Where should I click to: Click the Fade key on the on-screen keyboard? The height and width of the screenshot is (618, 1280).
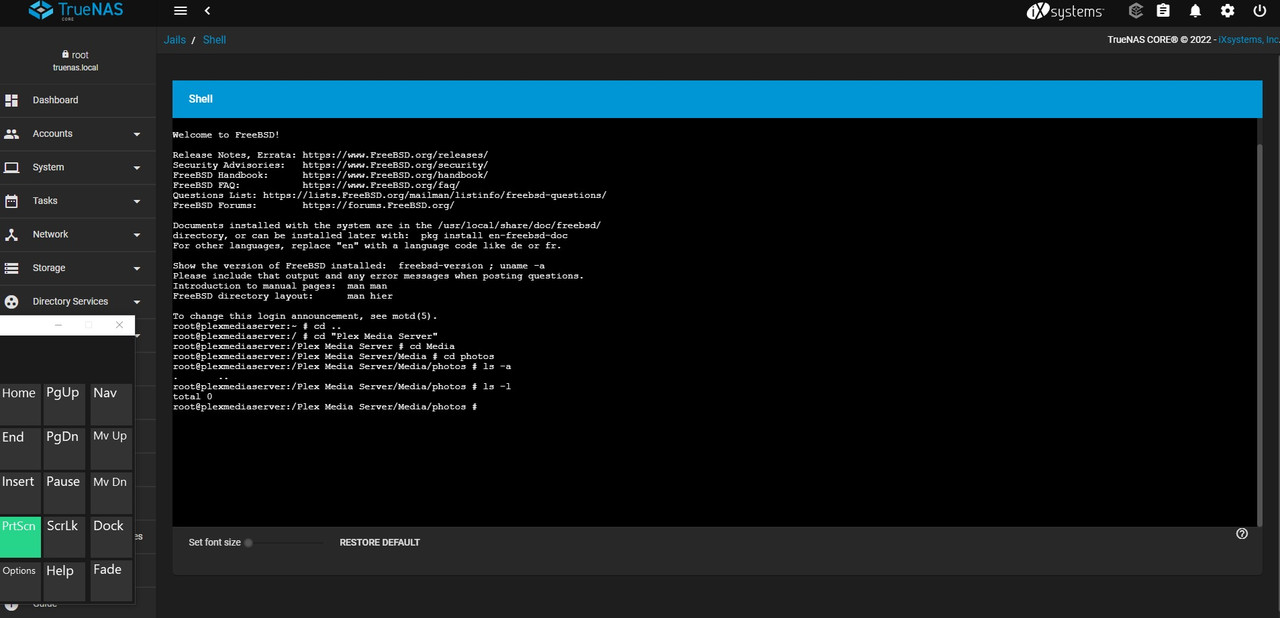110,580
